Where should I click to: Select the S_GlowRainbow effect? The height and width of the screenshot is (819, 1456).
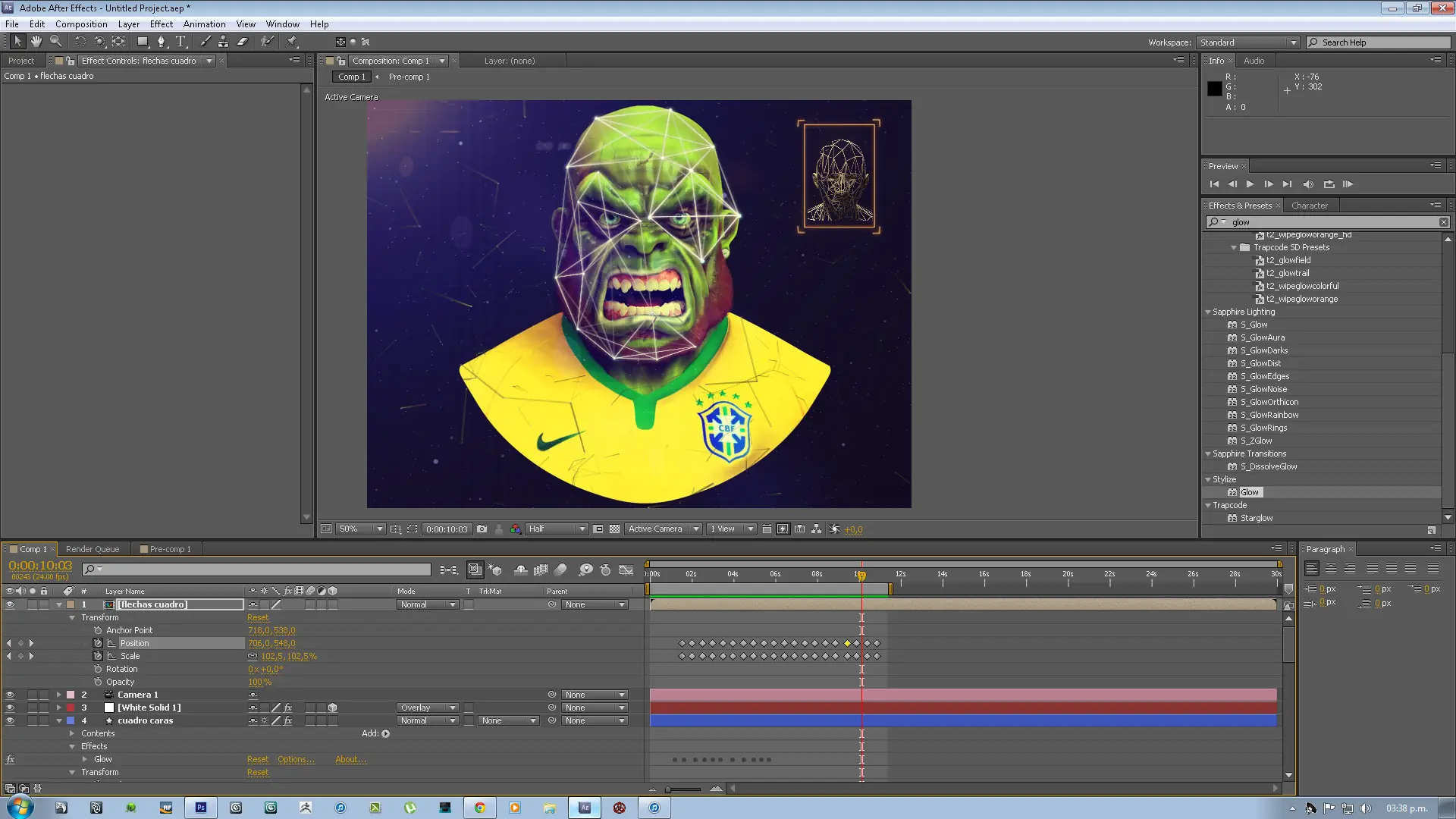[x=1269, y=415]
